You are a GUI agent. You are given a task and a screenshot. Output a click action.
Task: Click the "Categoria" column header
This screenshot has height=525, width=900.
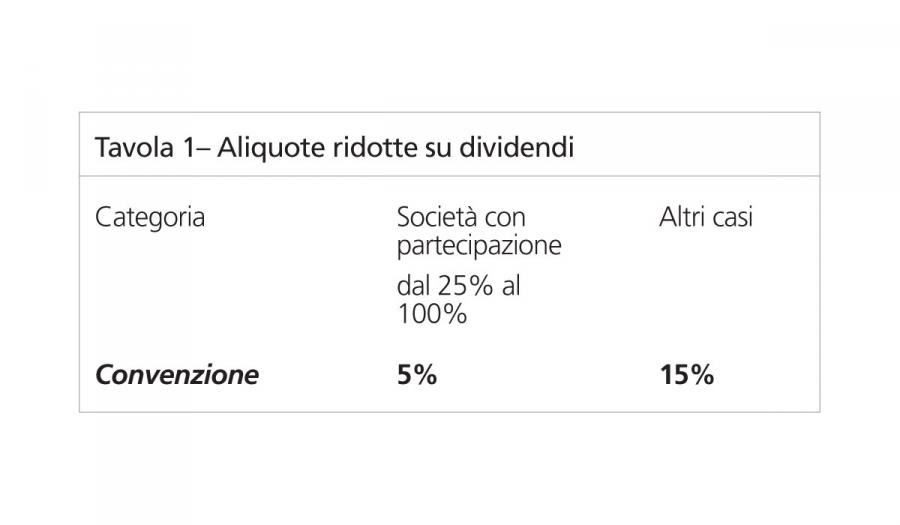coord(150,217)
